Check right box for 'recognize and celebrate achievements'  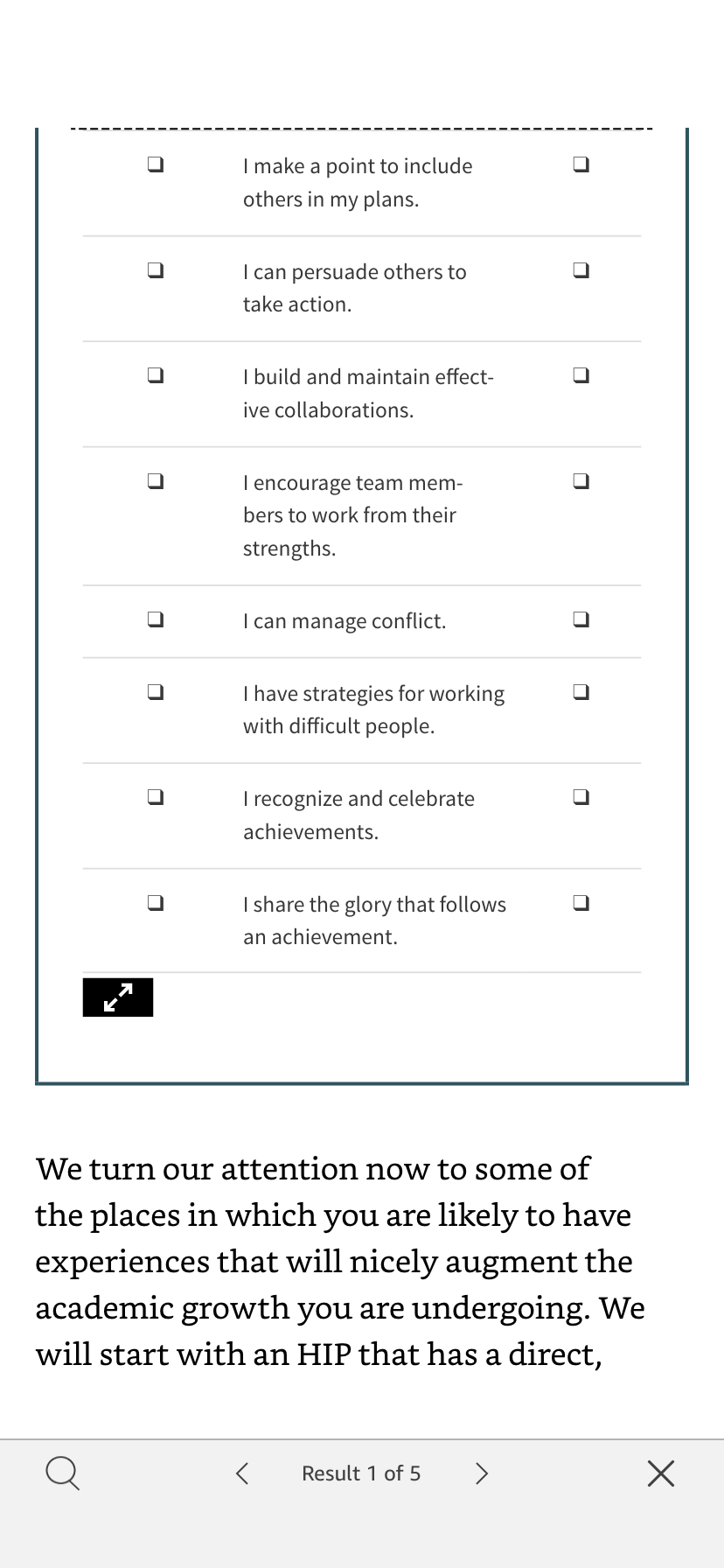[581, 797]
